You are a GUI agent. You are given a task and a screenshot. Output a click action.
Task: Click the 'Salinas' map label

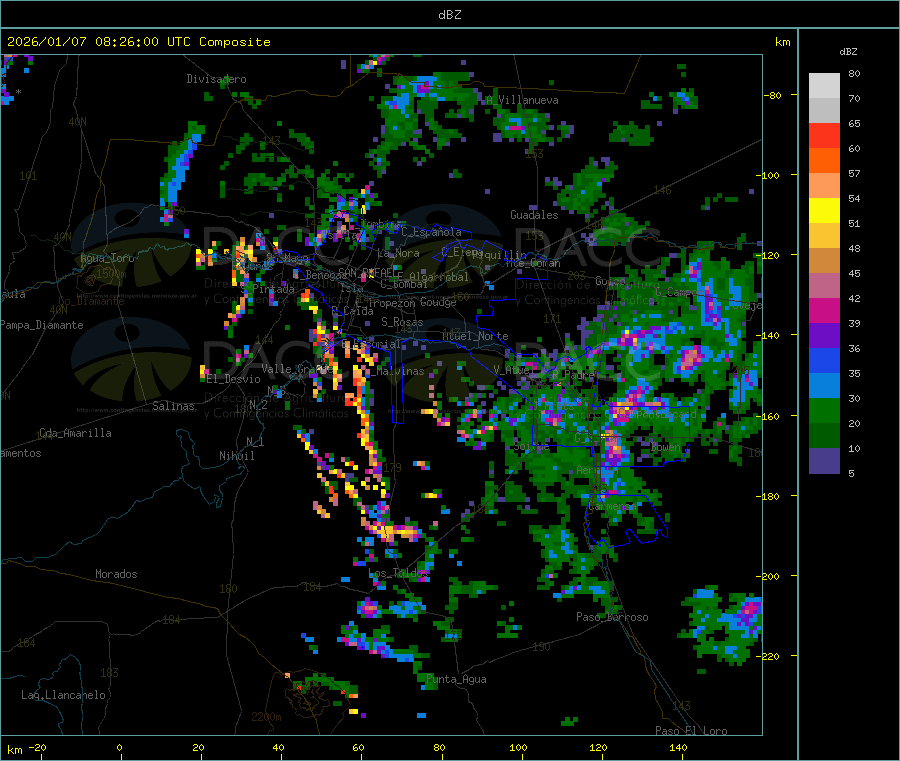(173, 406)
